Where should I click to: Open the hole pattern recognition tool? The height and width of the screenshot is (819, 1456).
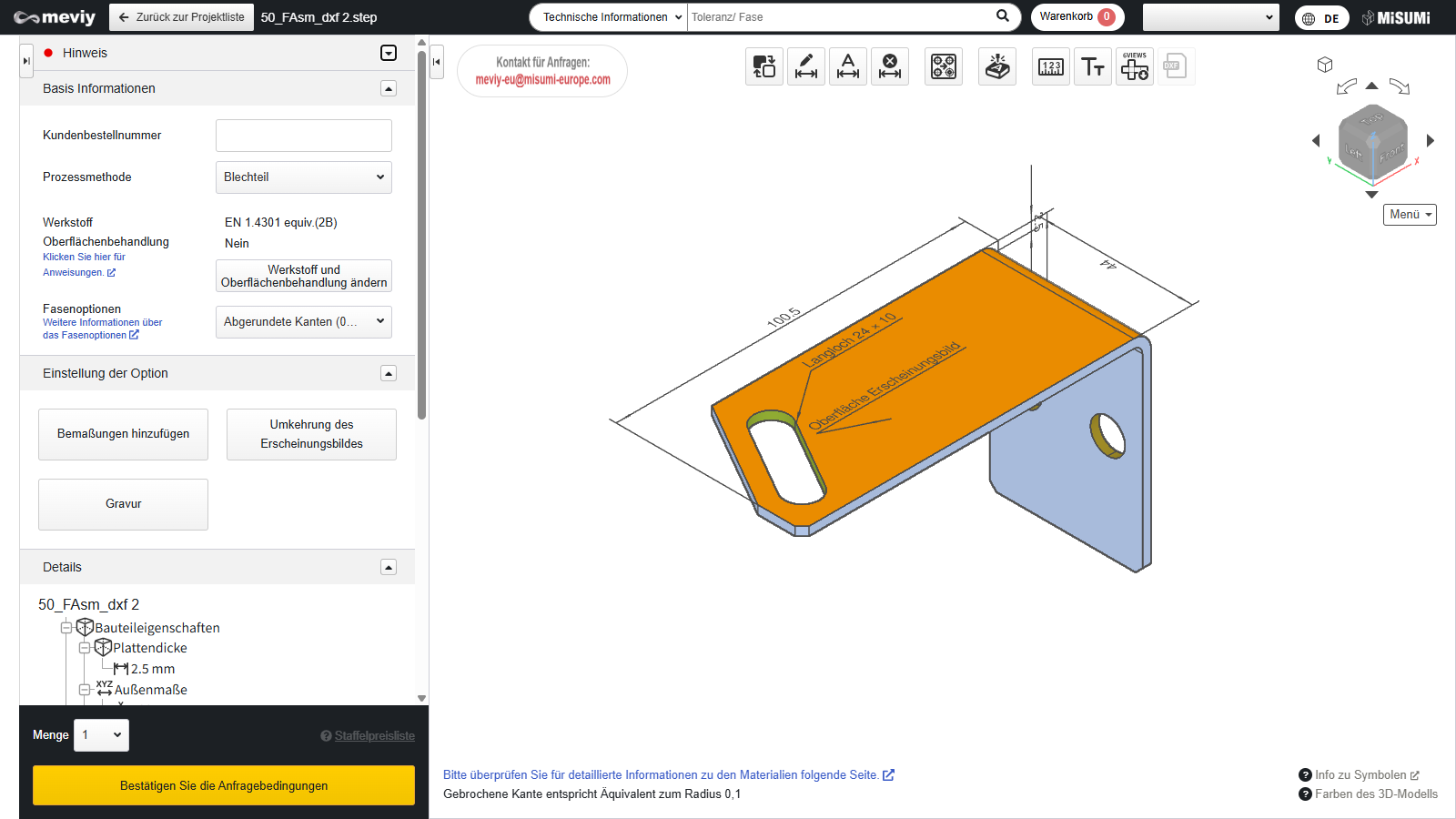[944, 66]
